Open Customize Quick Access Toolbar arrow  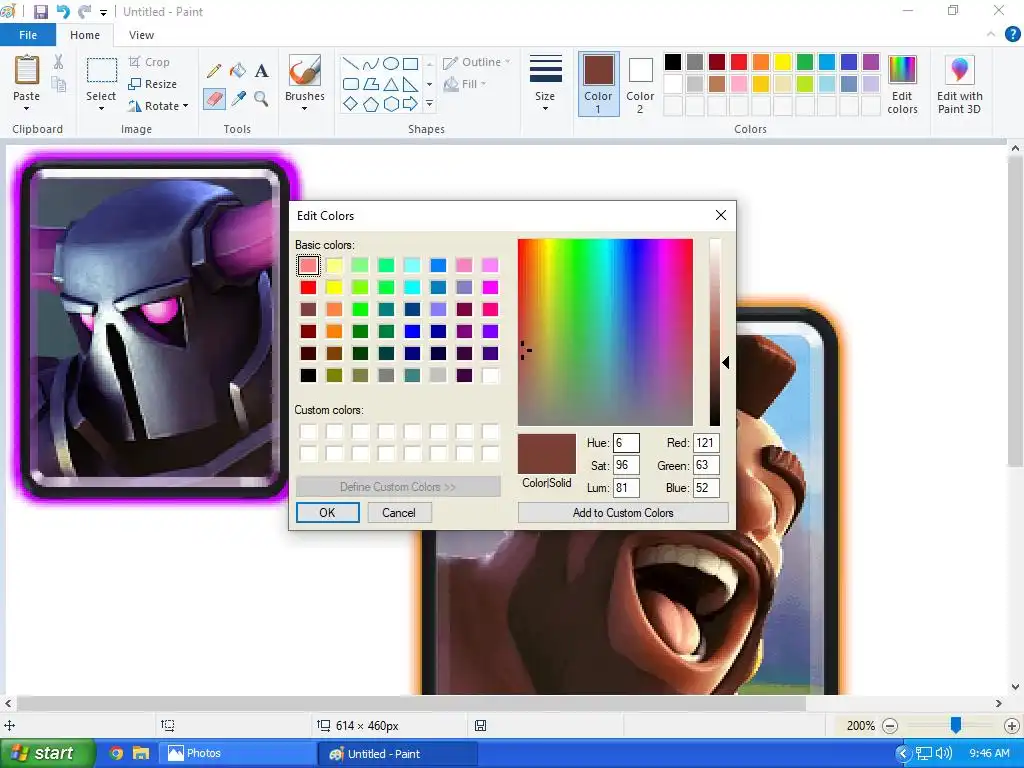103,12
